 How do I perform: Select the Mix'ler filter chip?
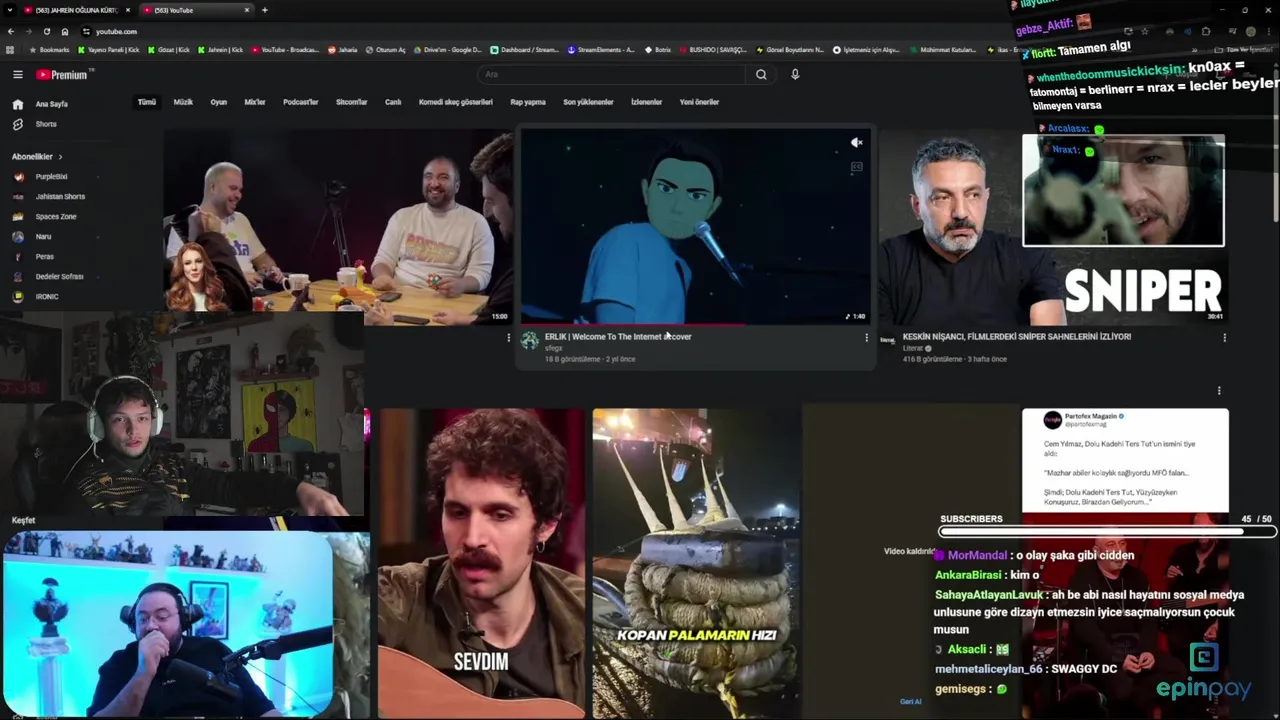pyautogui.click(x=255, y=102)
